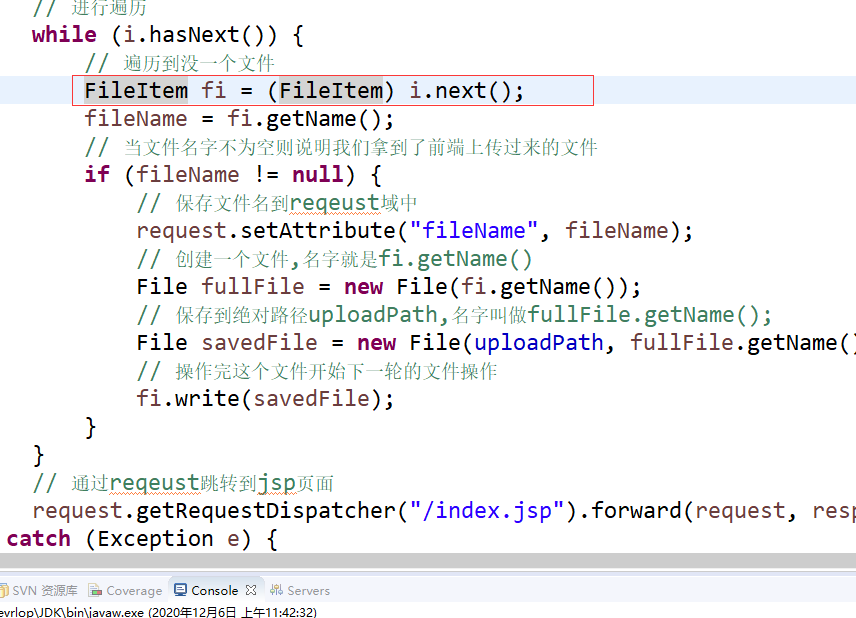Click the 'catch (Exception e) {' line
The width and height of the screenshot is (856, 618).
[142, 539]
